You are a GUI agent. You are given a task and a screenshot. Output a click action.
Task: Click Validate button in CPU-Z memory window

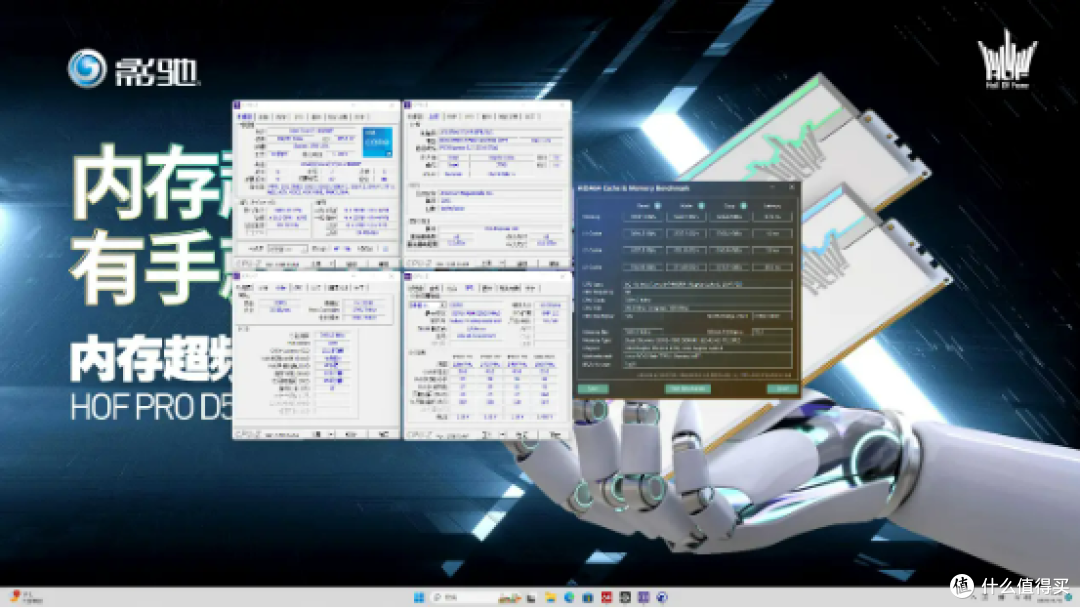[x=351, y=435]
